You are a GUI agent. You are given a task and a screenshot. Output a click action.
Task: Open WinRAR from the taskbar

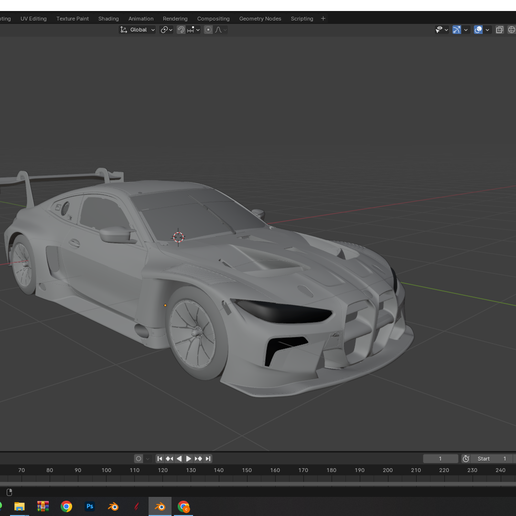tap(43, 507)
